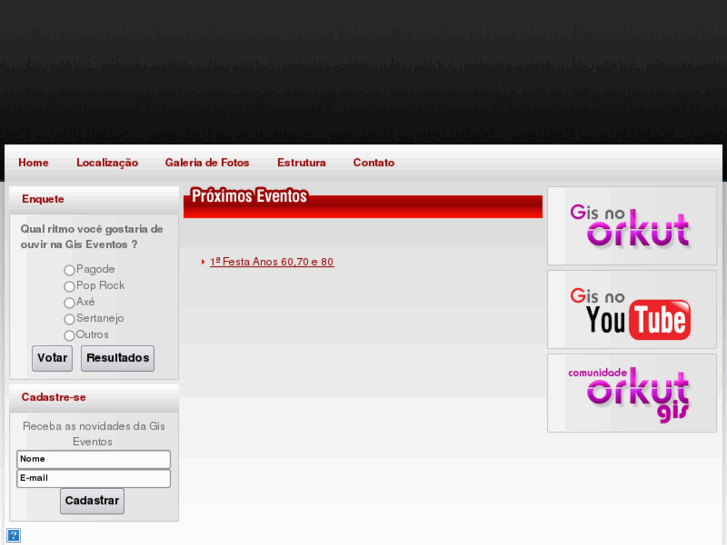
Task: Click the red arrow bullet beside event link
Action: (203, 262)
